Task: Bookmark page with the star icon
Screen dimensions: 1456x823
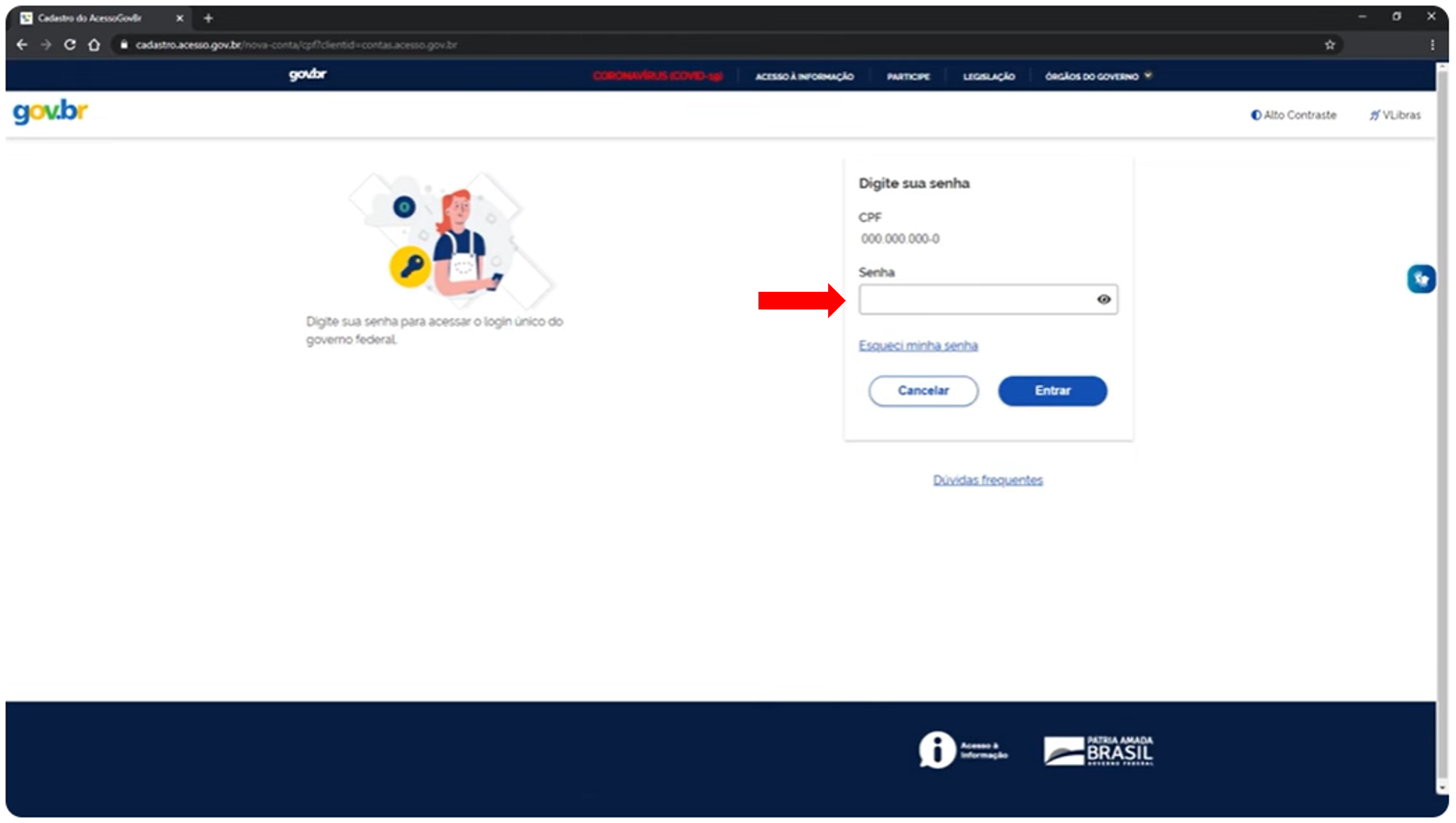Action: (1329, 45)
